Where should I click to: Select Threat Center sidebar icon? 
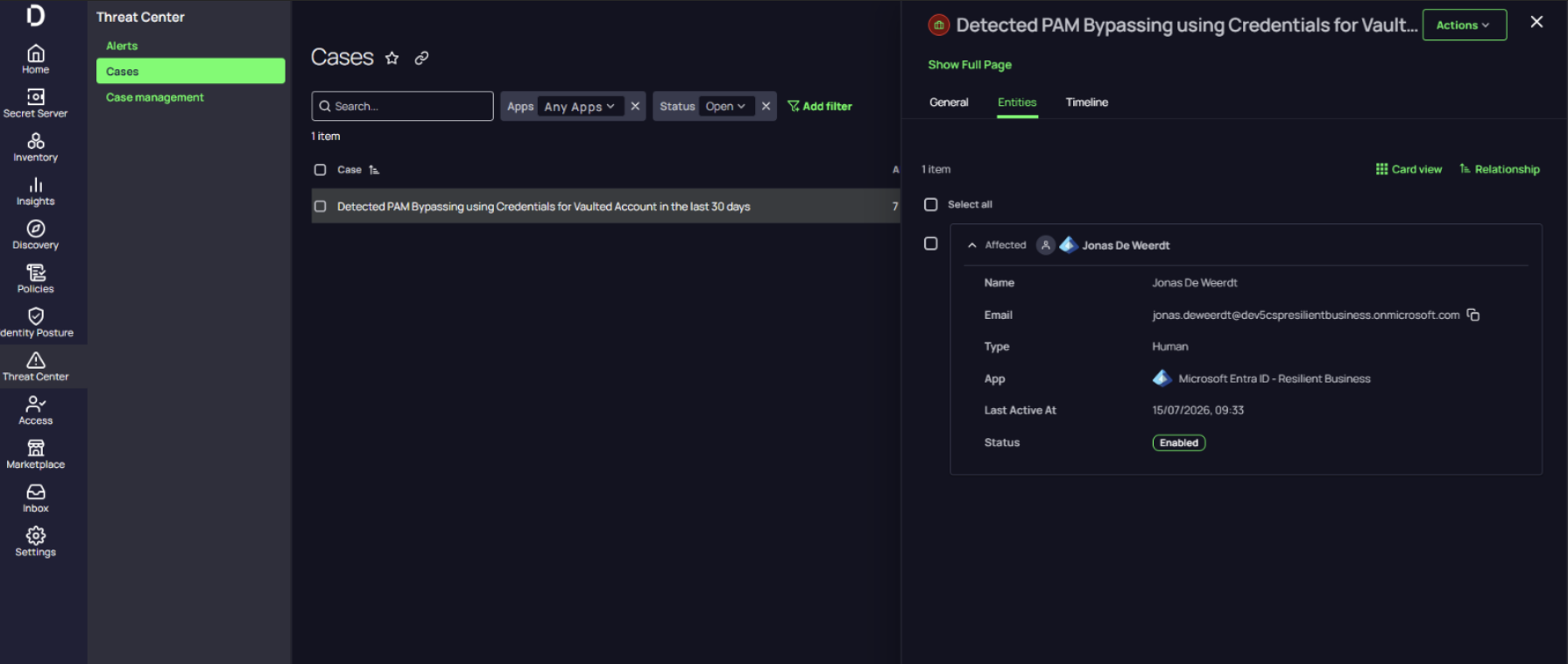[35, 366]
